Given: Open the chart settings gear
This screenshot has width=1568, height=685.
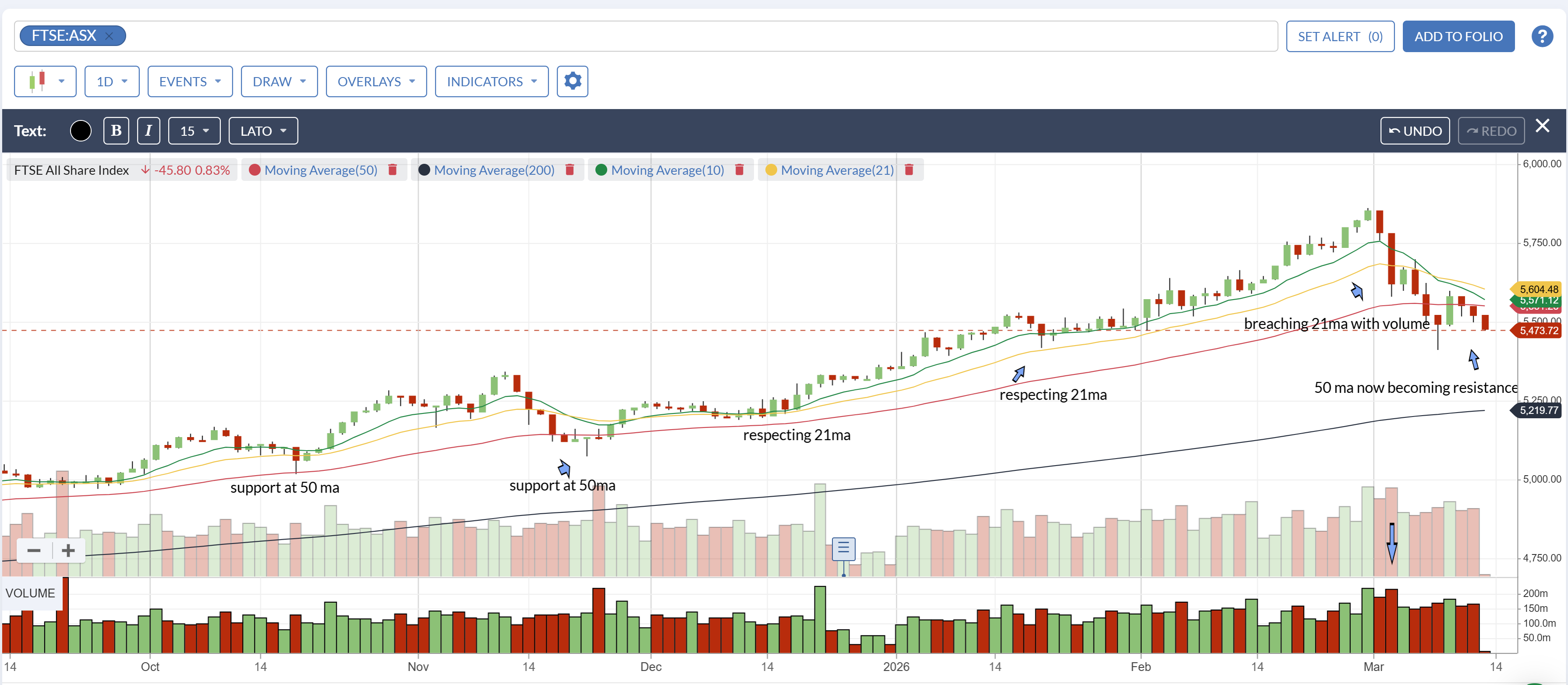Looking at the screenshot, I should pyautogui.click(x=572, y=81).
